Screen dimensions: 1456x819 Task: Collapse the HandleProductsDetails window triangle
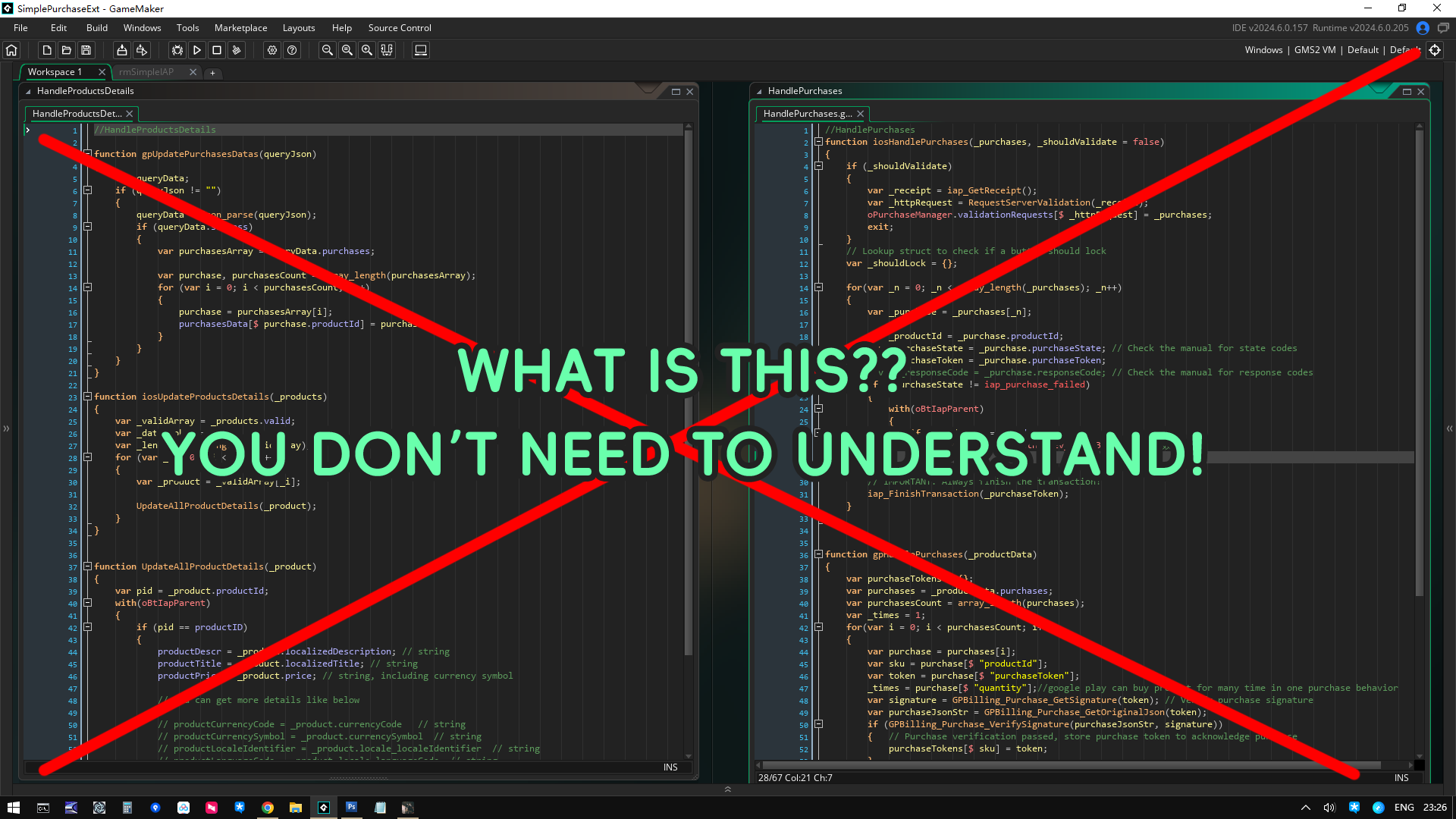click(28, 91)
